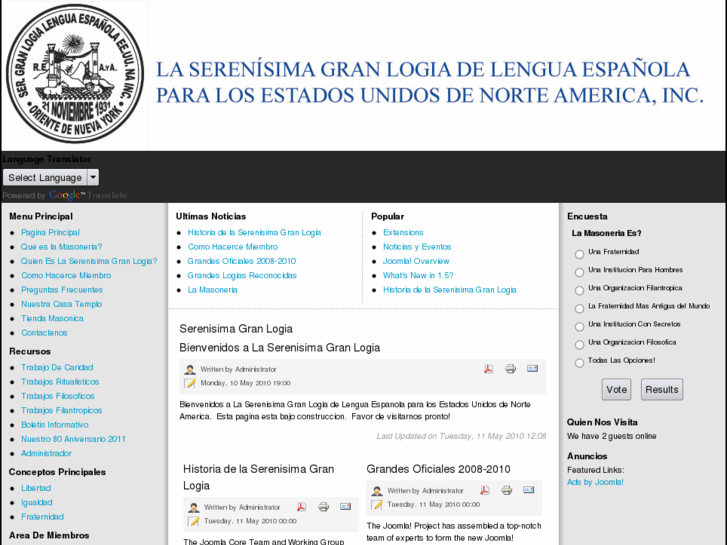Open Fraternidad under Conceptos Principales
Viewport: 727px width, 545px height.
tap(42, 517)
